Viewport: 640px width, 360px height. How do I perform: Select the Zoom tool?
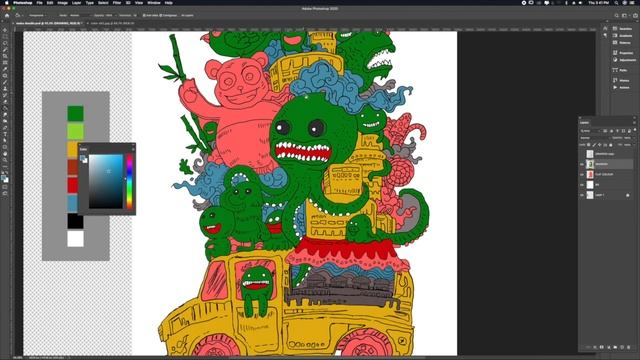(x=5, y=160)
